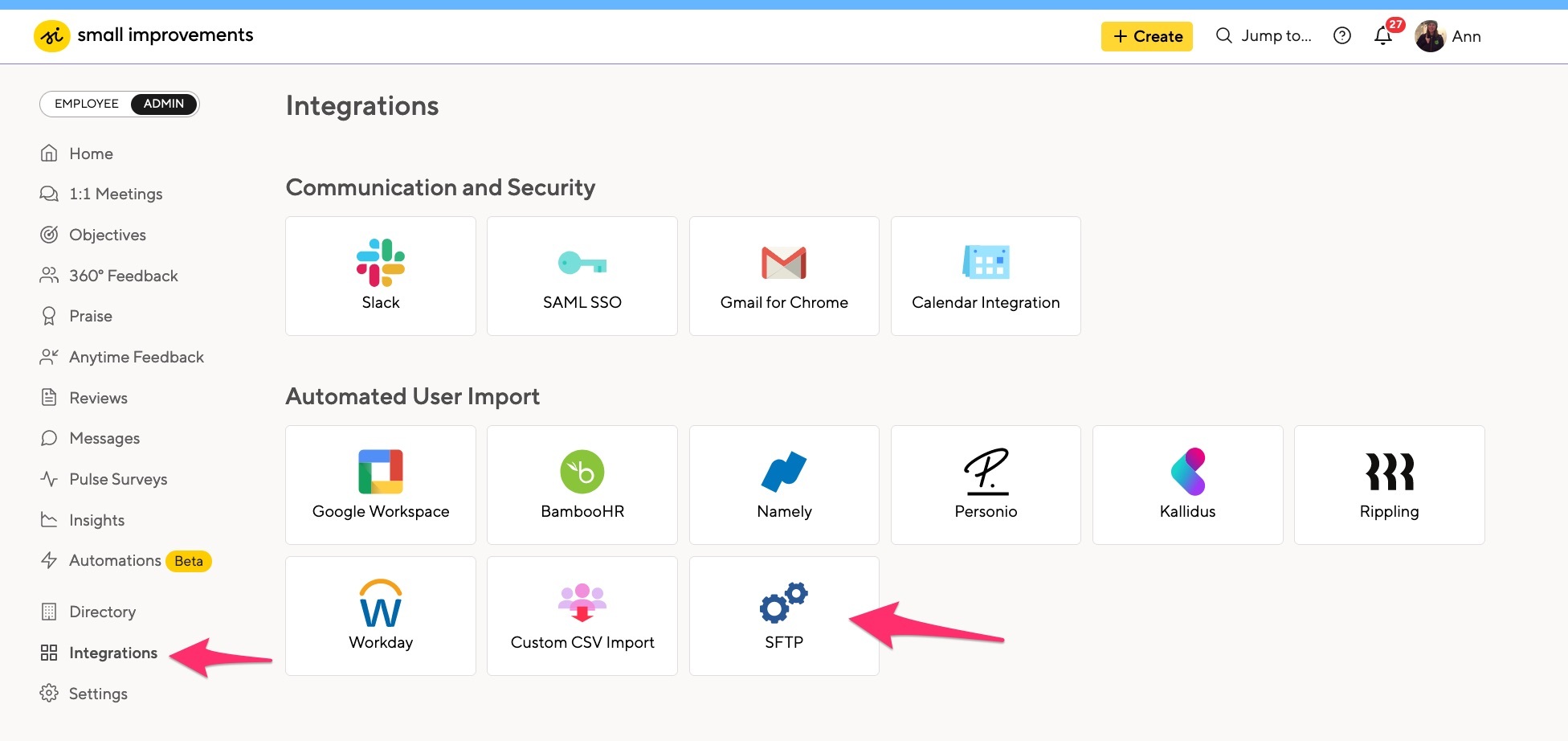Select Integrations in the sidebar
Image resolution: width=1568 pixels, height=741 pixels.
(112, 653)
